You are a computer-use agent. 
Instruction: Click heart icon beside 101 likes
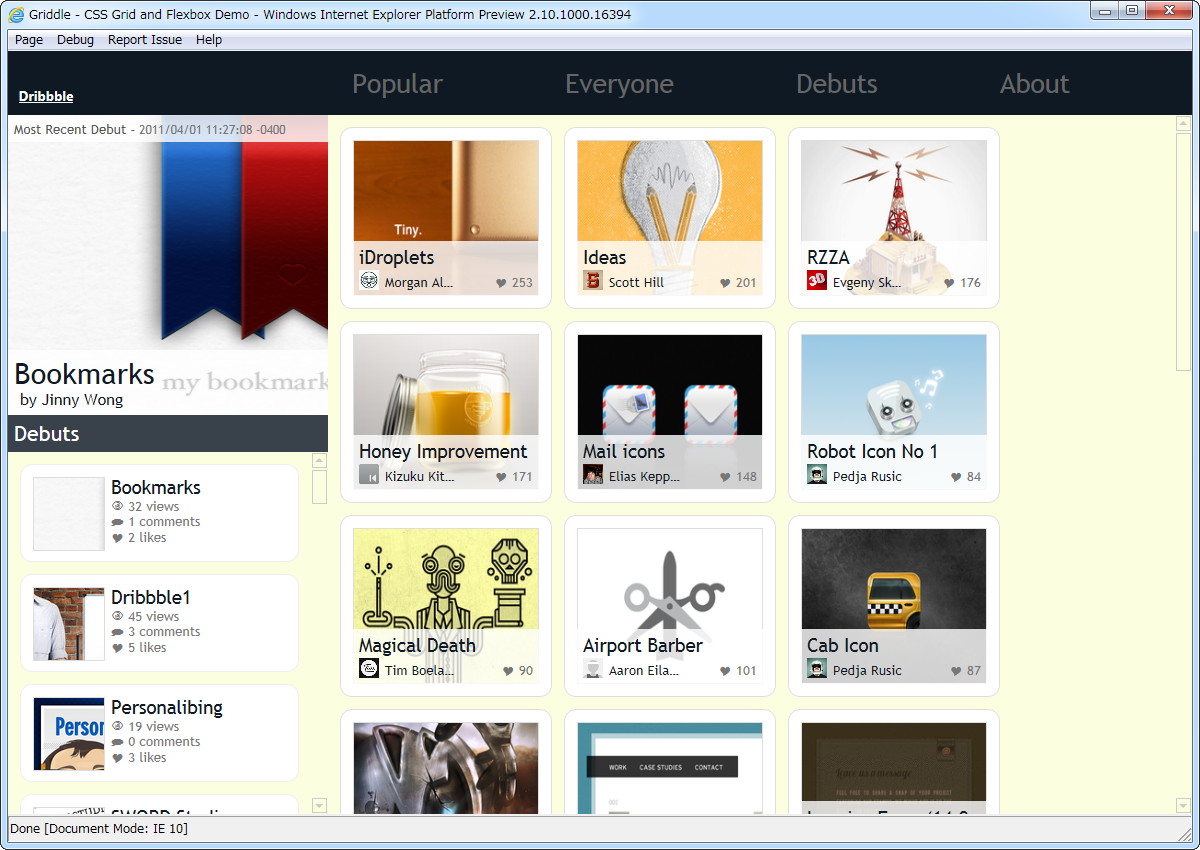[x=725, y=671]
